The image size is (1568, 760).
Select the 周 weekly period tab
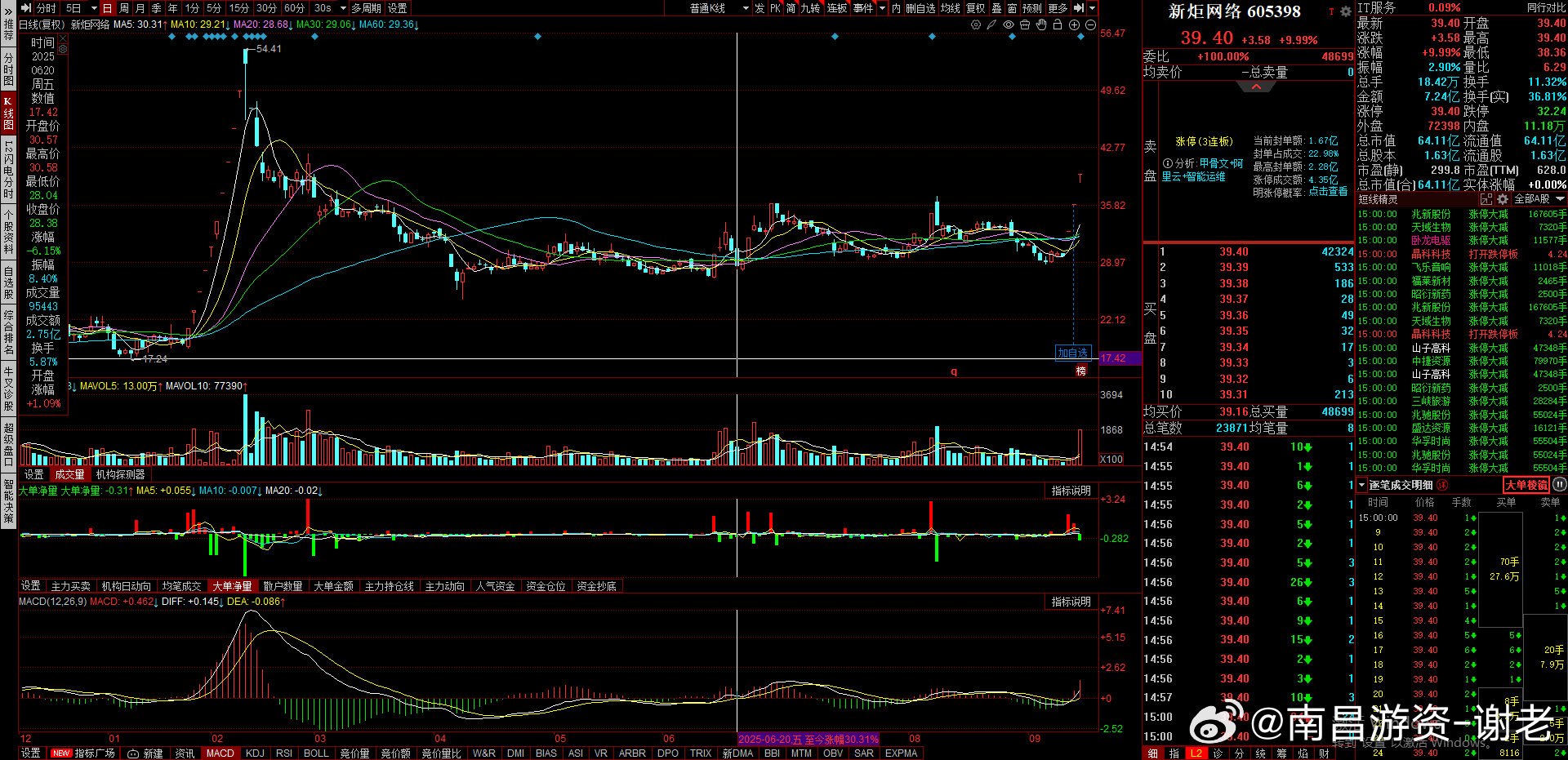124,8
